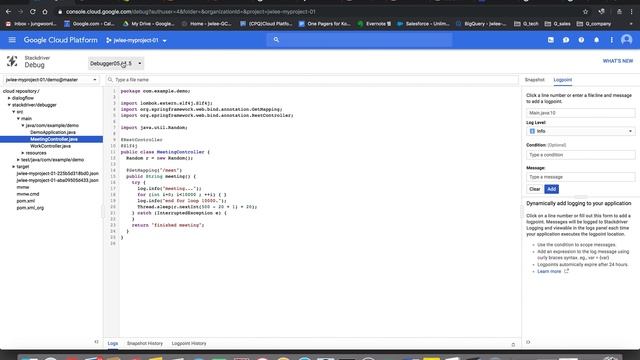Click the Google Cloud Platform title
The image size is (640, 360).
(60, 40)
